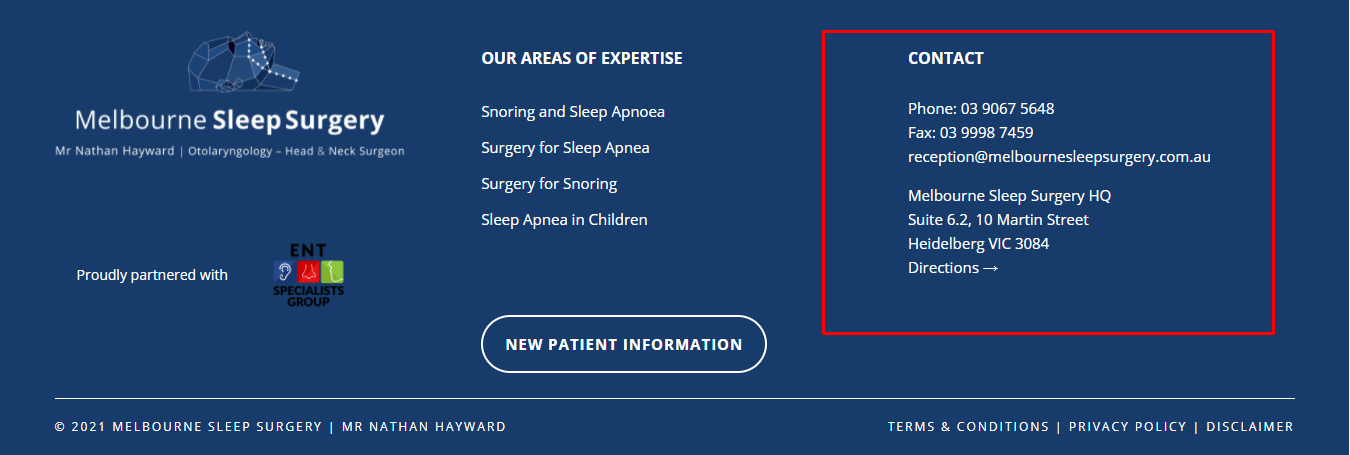Click the Our Areas of Expertise heading
1350x455 pixels.
[x=582, y=58]
